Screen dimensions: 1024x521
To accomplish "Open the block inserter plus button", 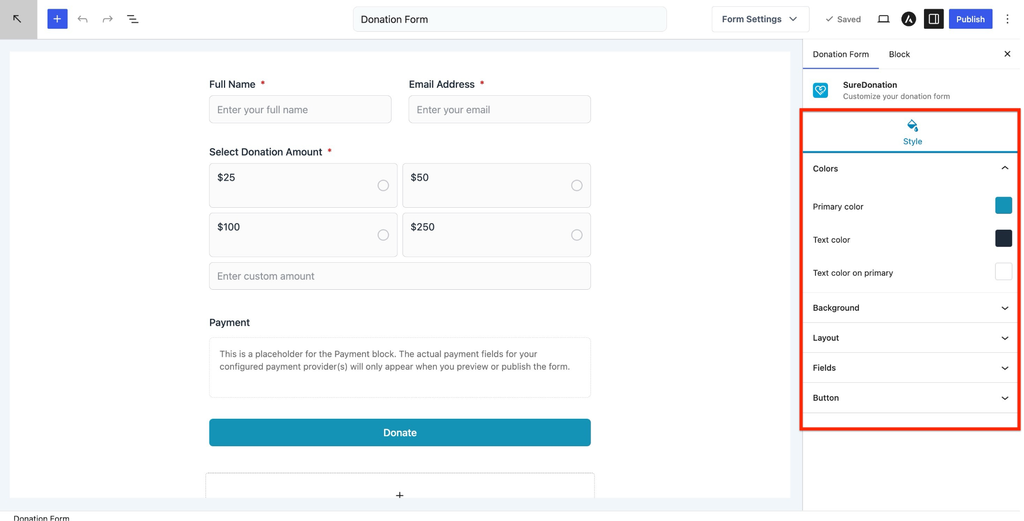I will [57, 19].
